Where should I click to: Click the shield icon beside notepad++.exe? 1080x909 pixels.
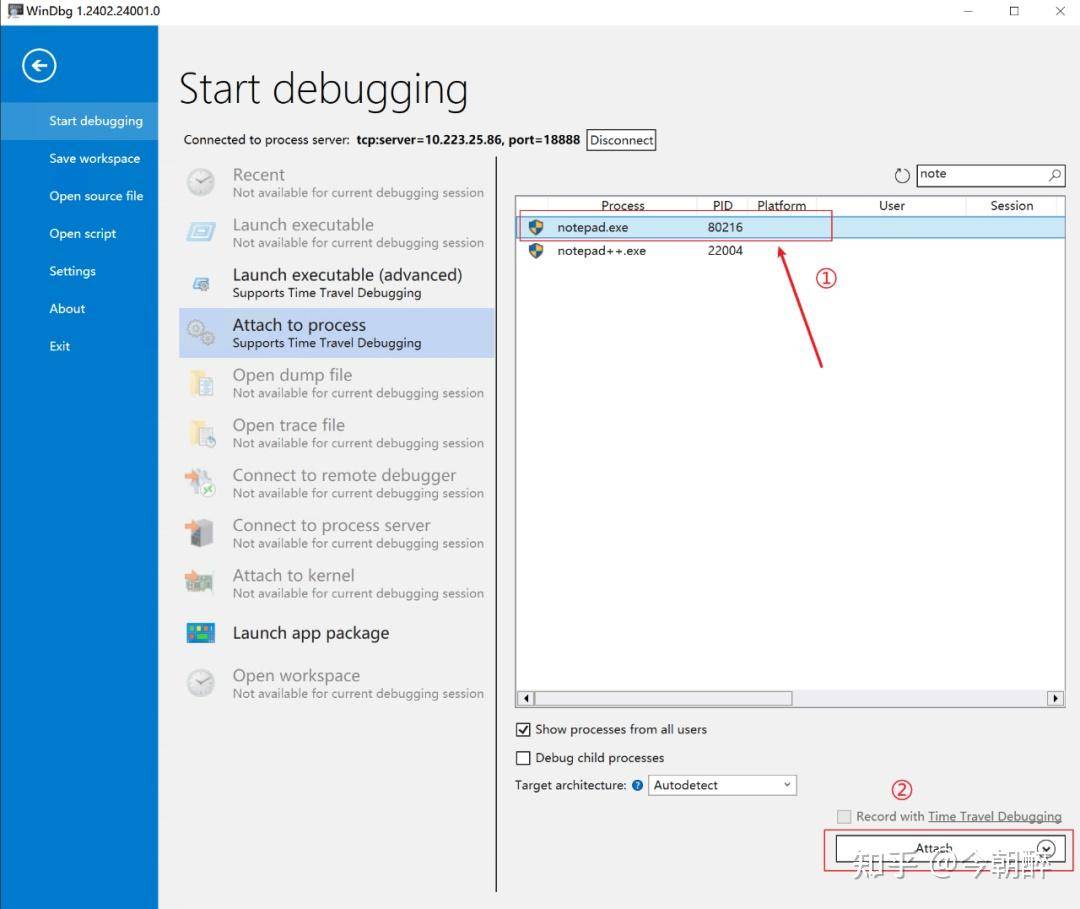(x=536, y=251)
